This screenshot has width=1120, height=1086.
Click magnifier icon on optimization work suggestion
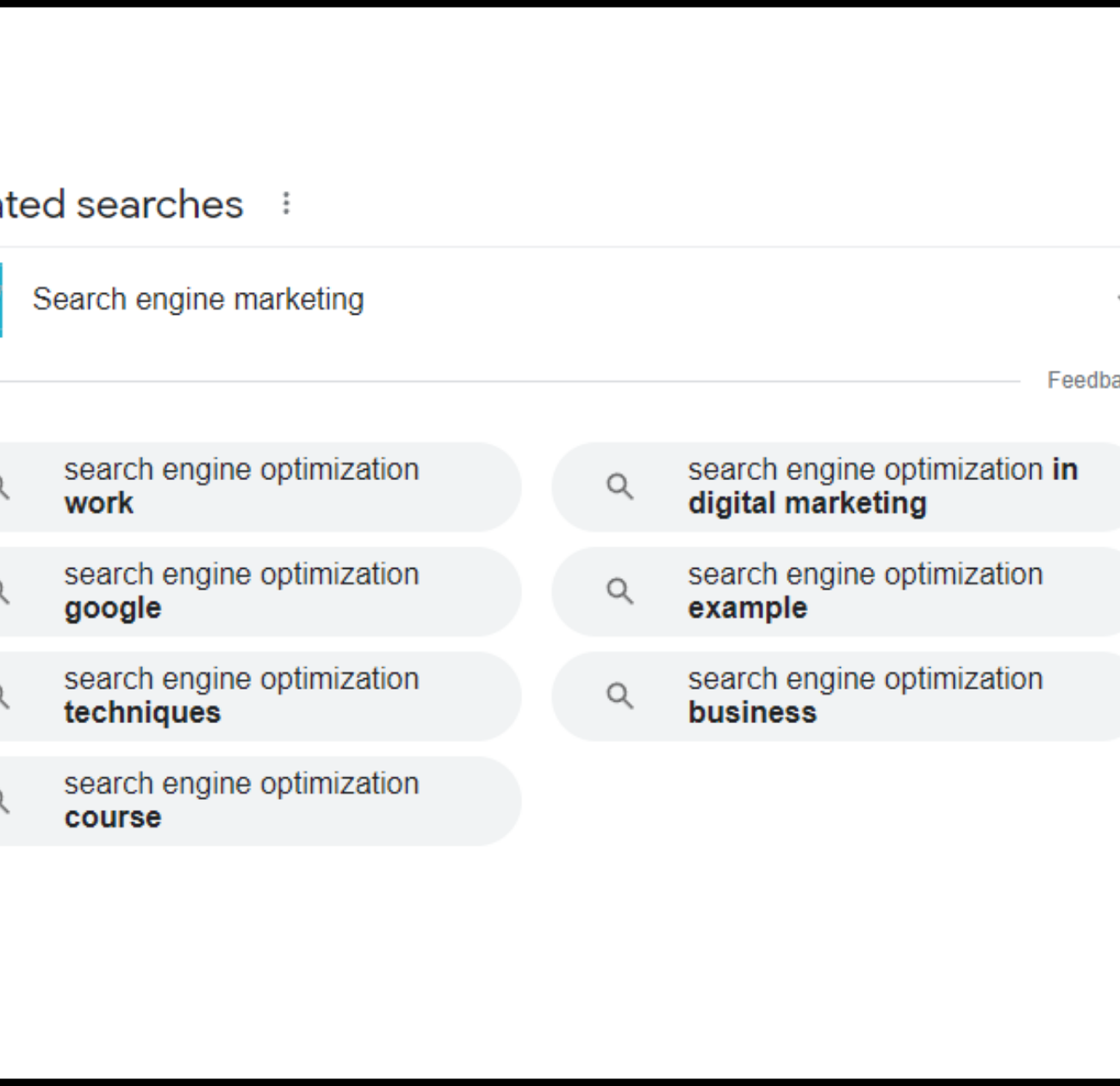click(x=3, y=487)
